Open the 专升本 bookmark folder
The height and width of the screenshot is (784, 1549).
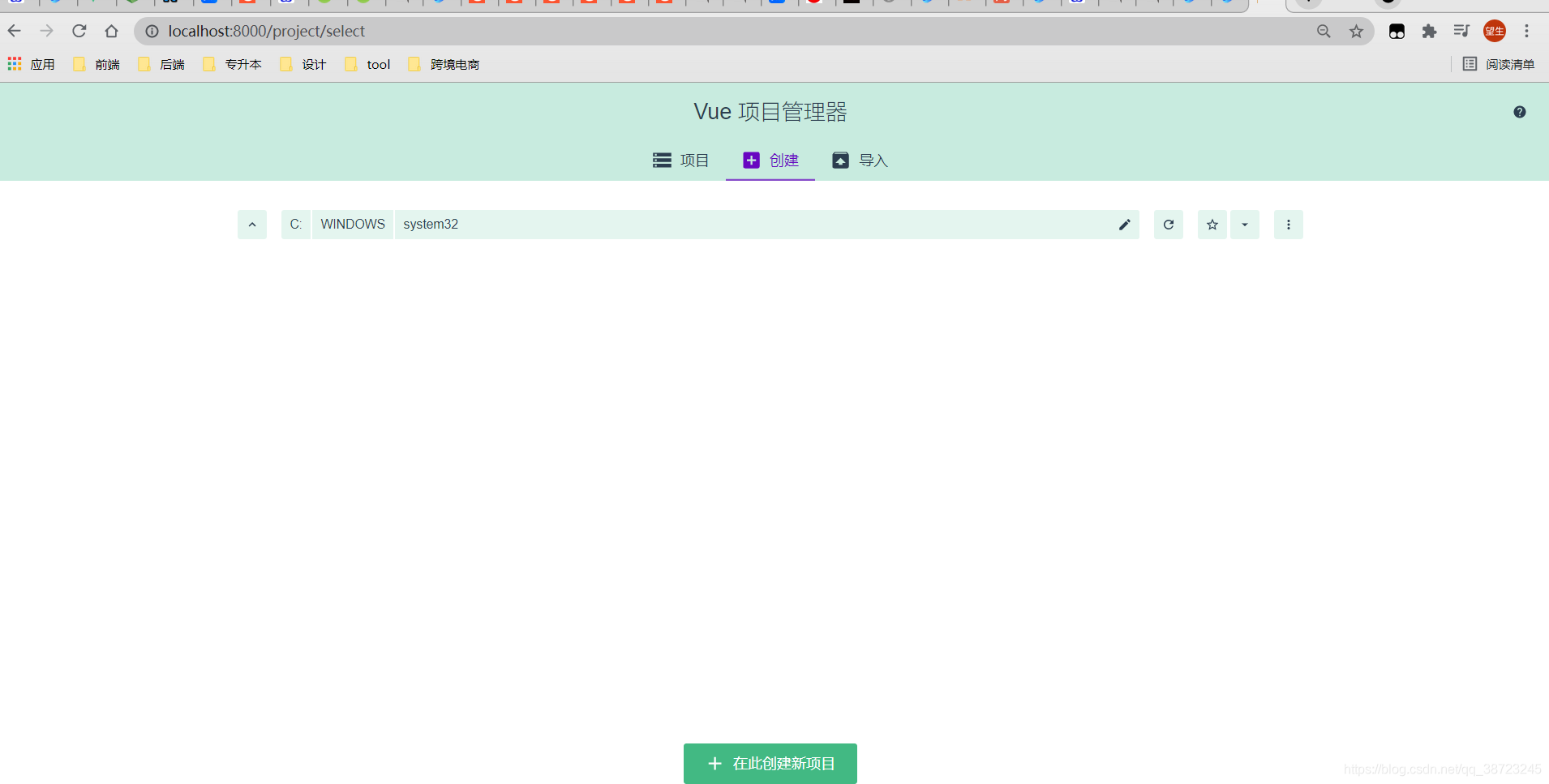[x=232, y=64]
